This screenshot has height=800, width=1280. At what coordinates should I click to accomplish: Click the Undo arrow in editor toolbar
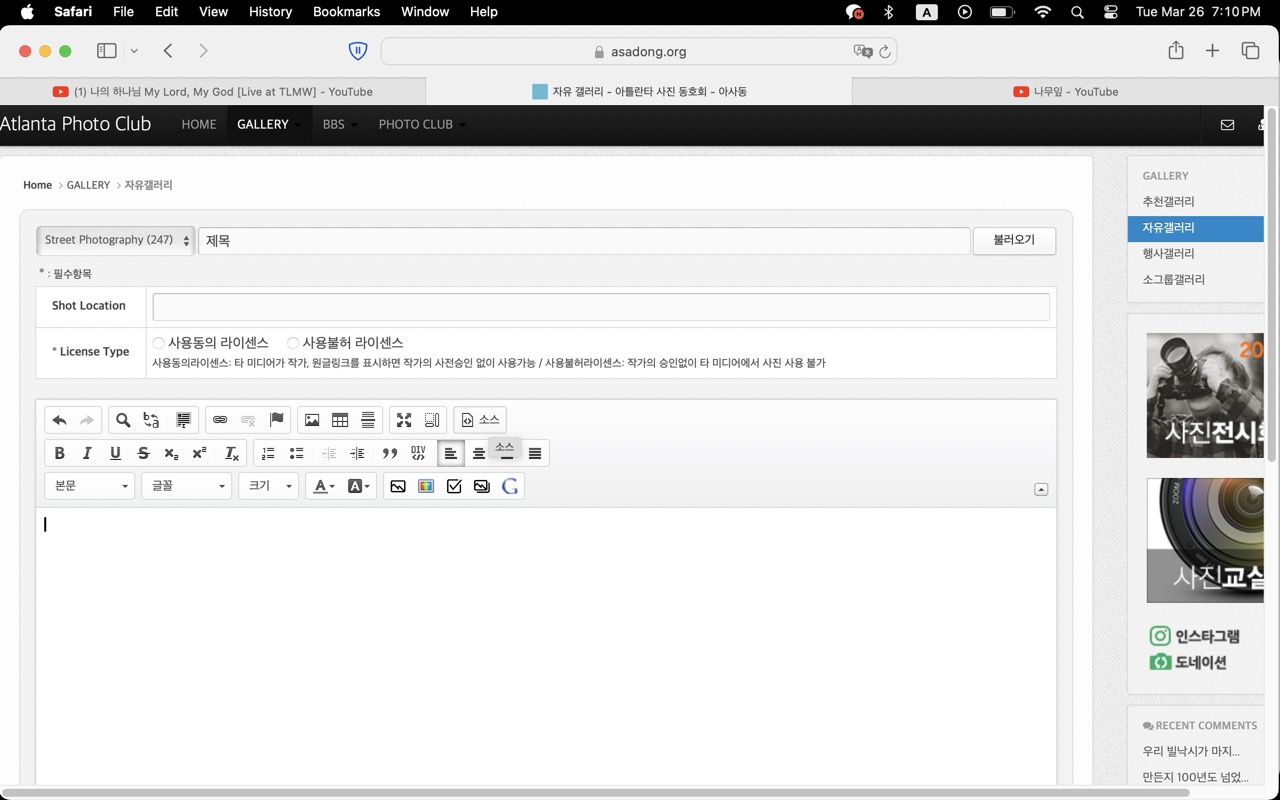click(x=59, y=420)
